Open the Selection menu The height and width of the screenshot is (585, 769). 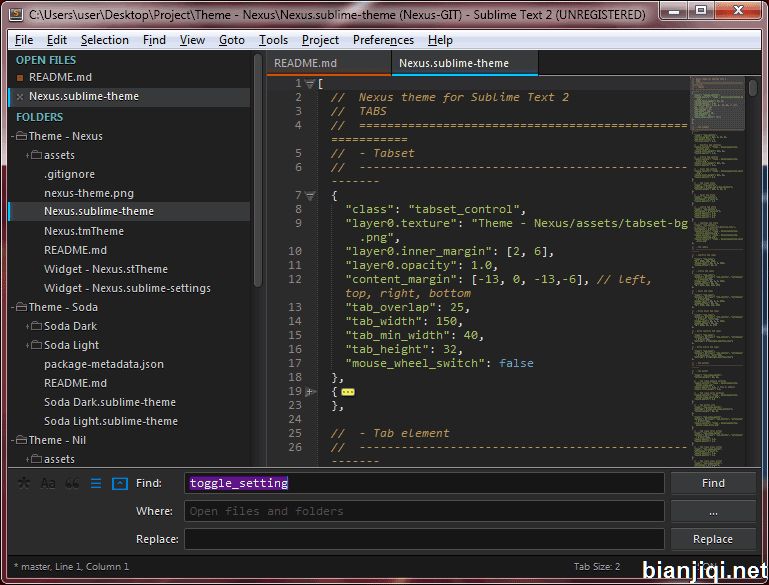click(x=104, y=40)
